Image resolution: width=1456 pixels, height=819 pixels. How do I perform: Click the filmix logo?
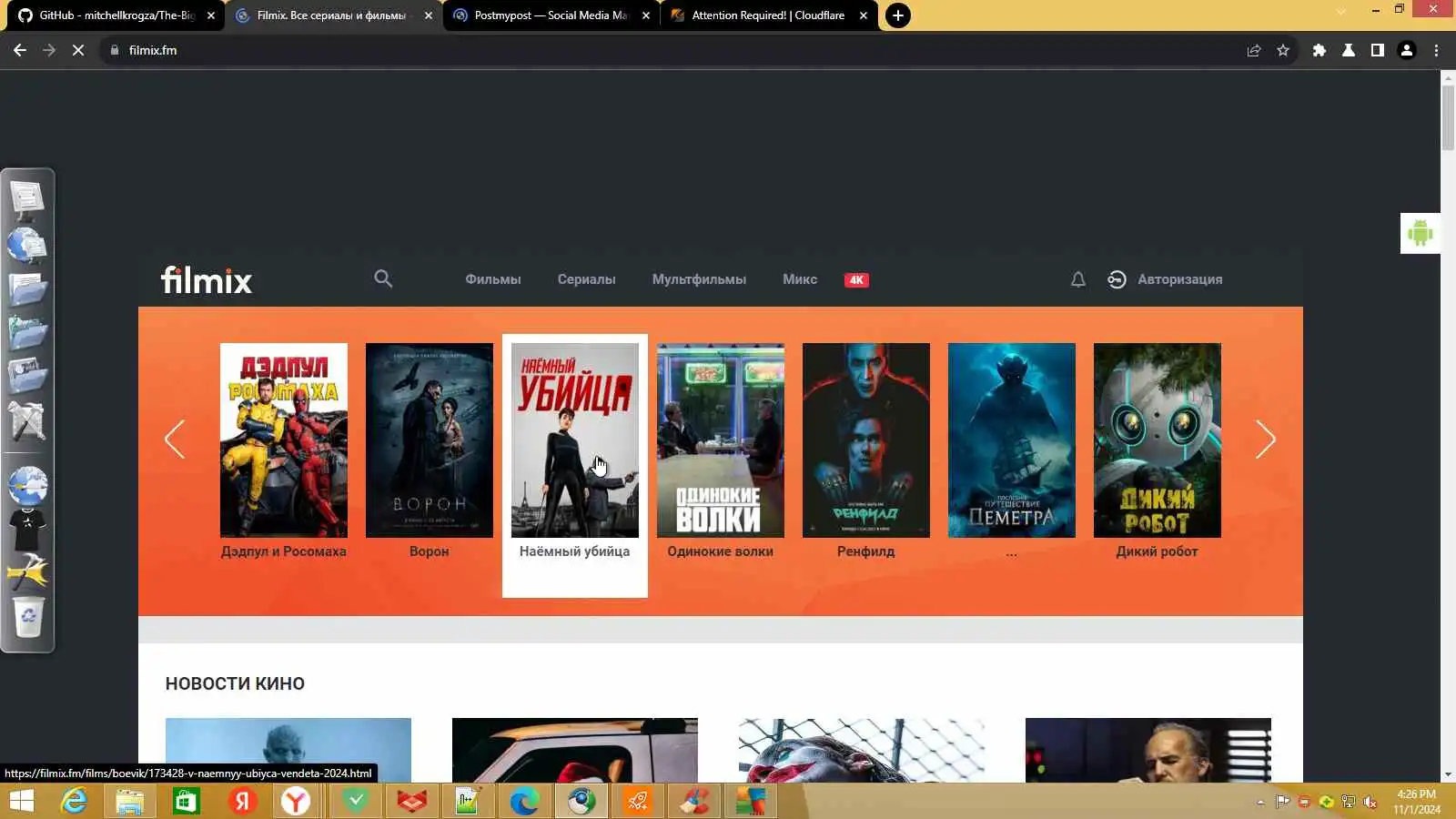207,280
